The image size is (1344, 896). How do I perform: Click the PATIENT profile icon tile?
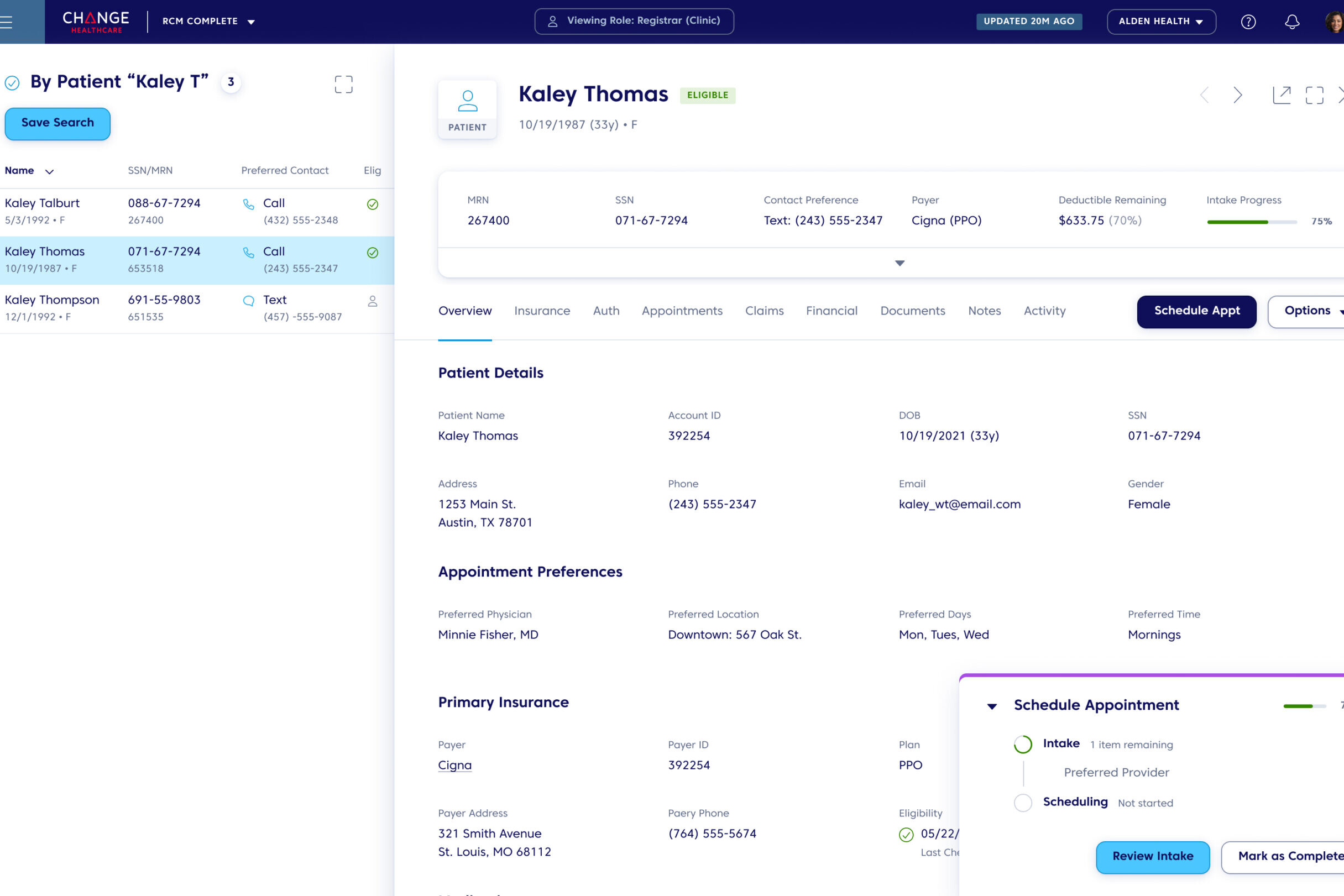click(467, 109)
